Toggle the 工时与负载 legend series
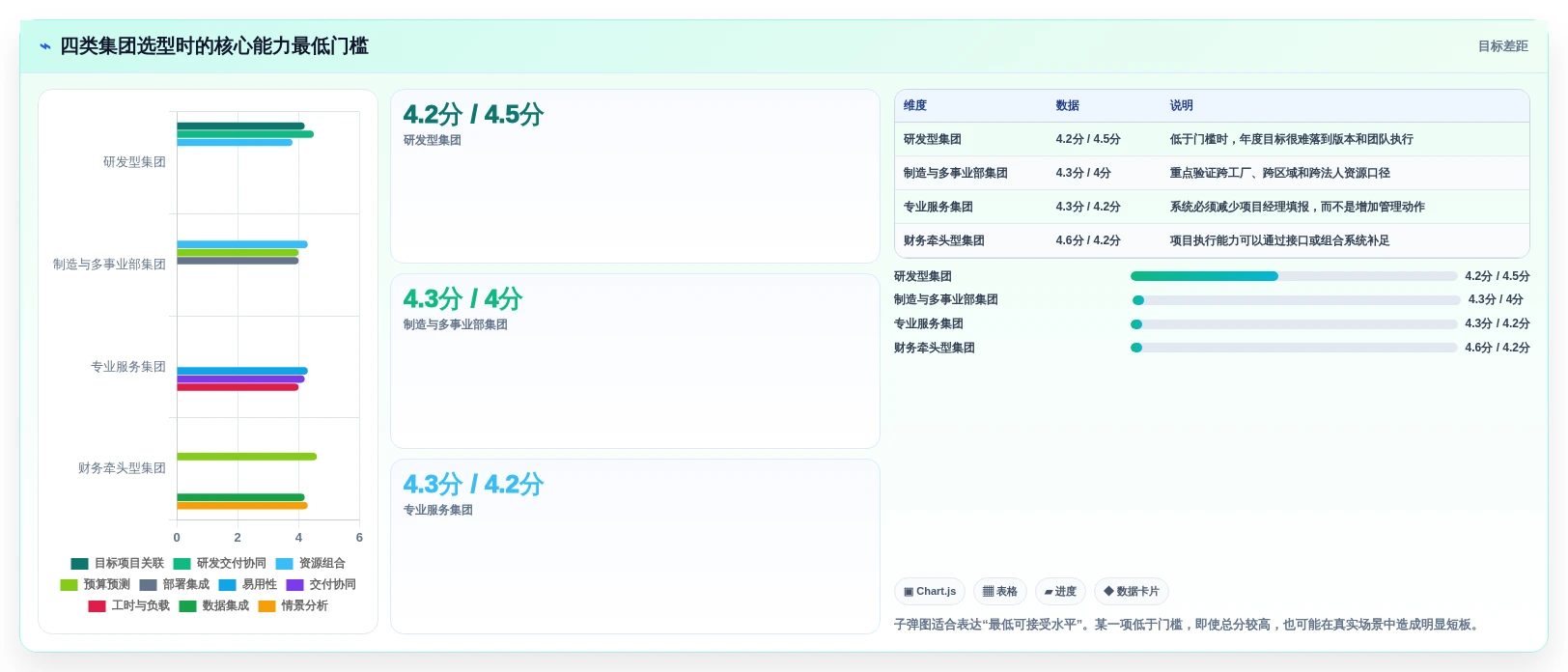The height and width of the screenshot is (672, 1568). (129, 606)
